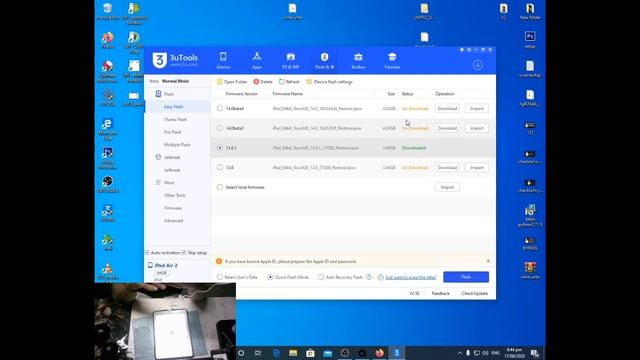Open the iDevice tab
640x360 pixels.
coord(223,60)
